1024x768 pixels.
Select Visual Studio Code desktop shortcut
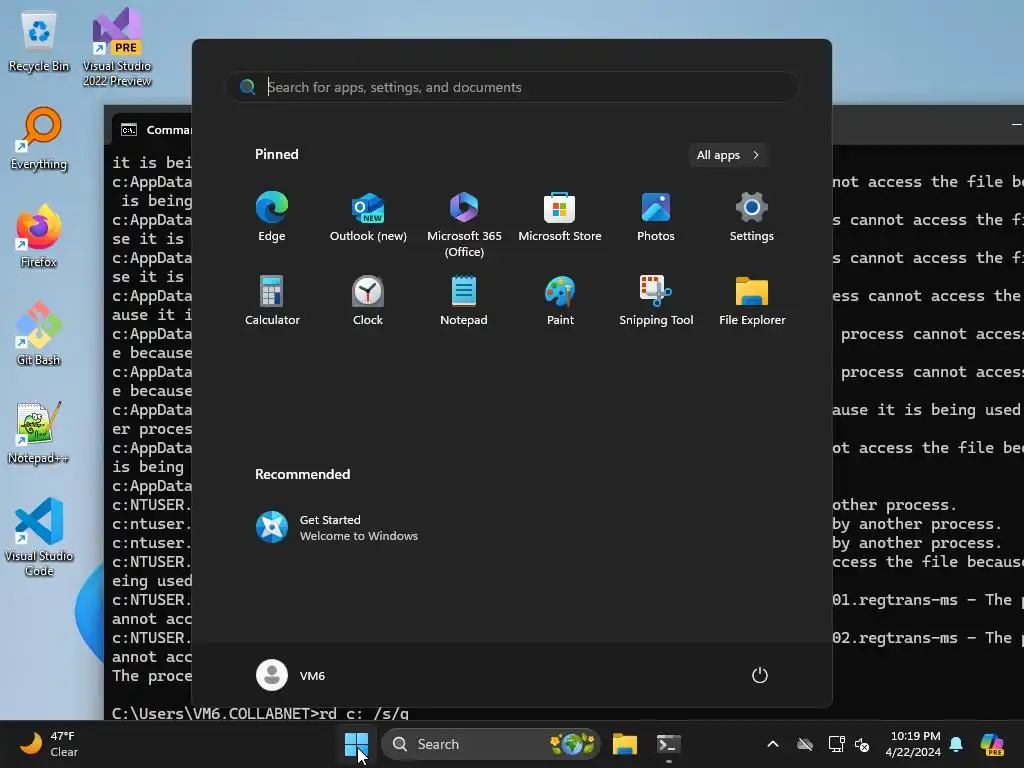(39, 537)
